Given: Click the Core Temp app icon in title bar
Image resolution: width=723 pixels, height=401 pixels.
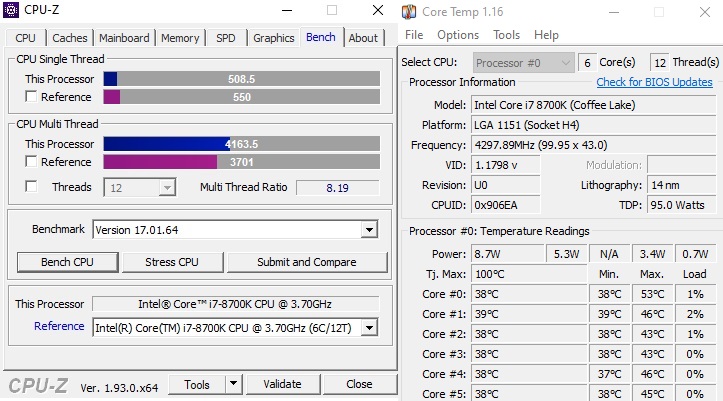Looking at the screenshot, I should click(409, 12).
